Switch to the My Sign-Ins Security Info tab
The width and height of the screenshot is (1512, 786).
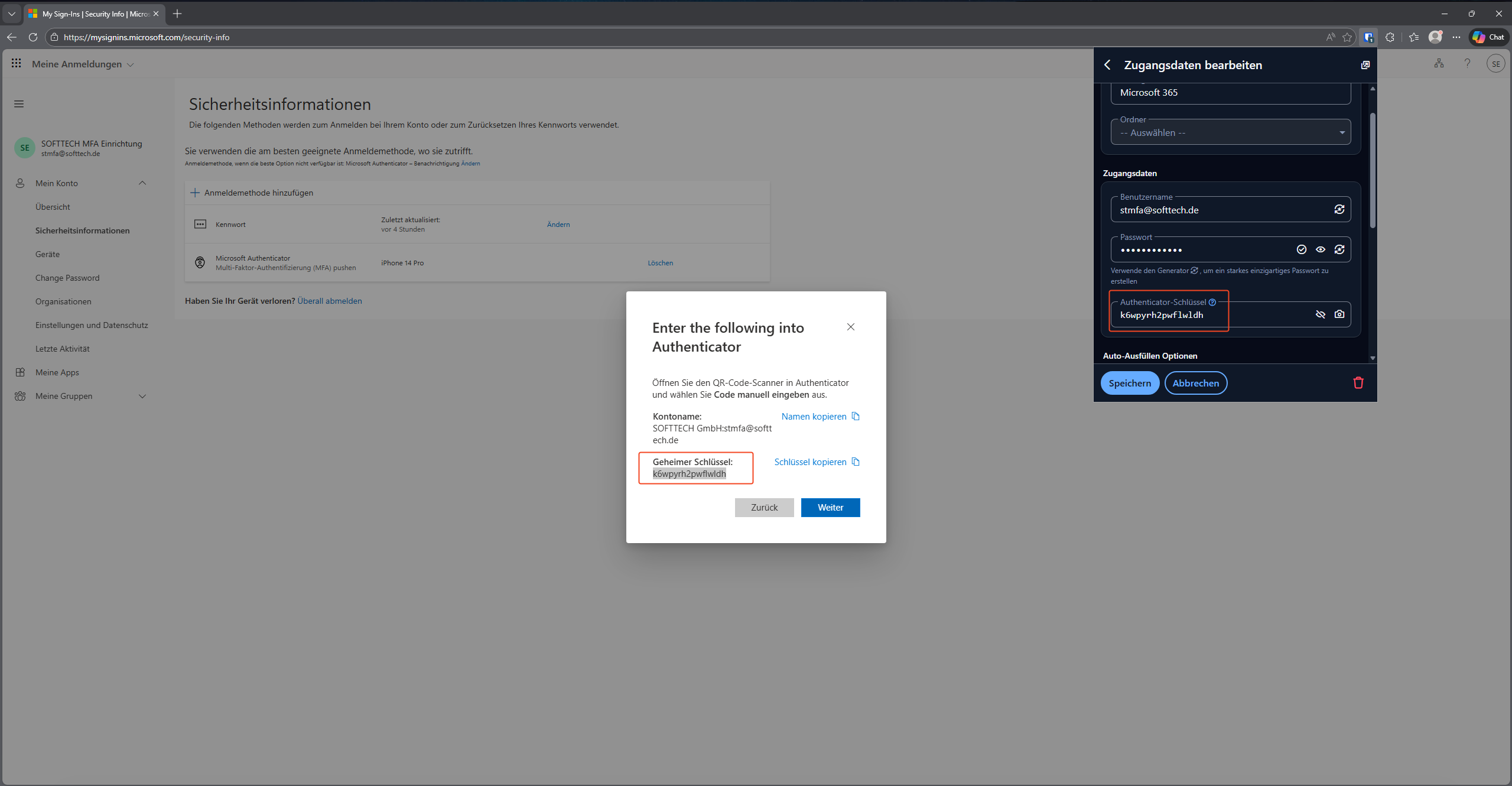pos(94,14)
